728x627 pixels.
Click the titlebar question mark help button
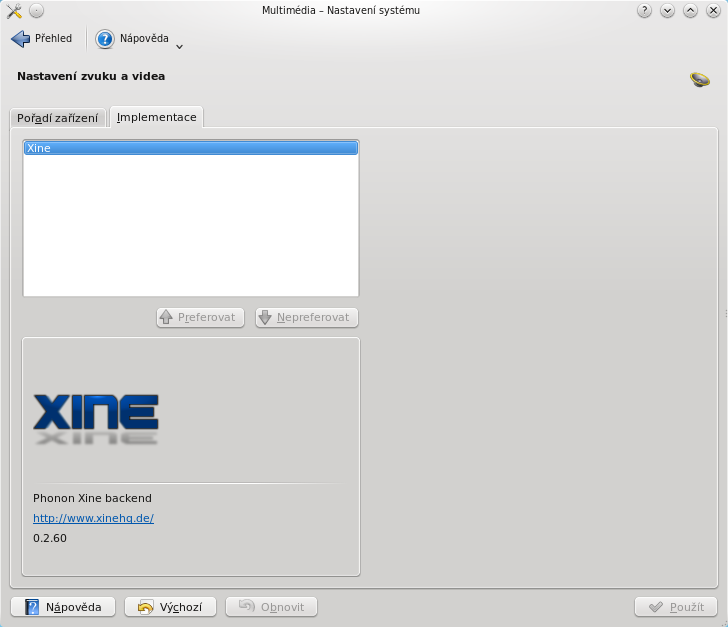click(644, 10)
